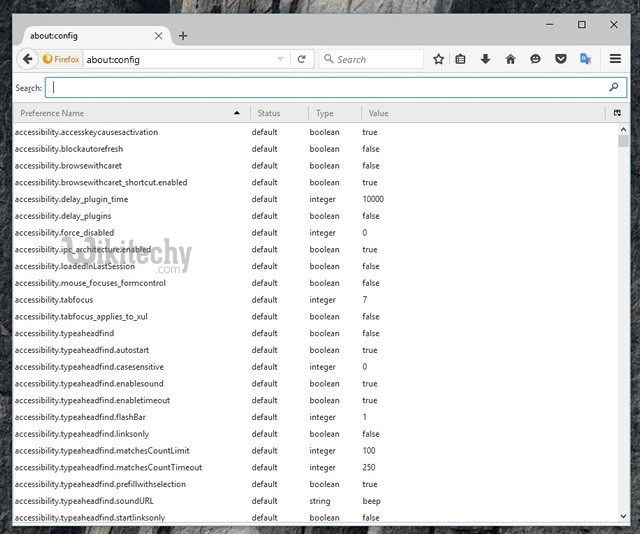This screenshot has height=534, width=640.
Task: Click the back navigation arrow button
Action: point(27,59)
